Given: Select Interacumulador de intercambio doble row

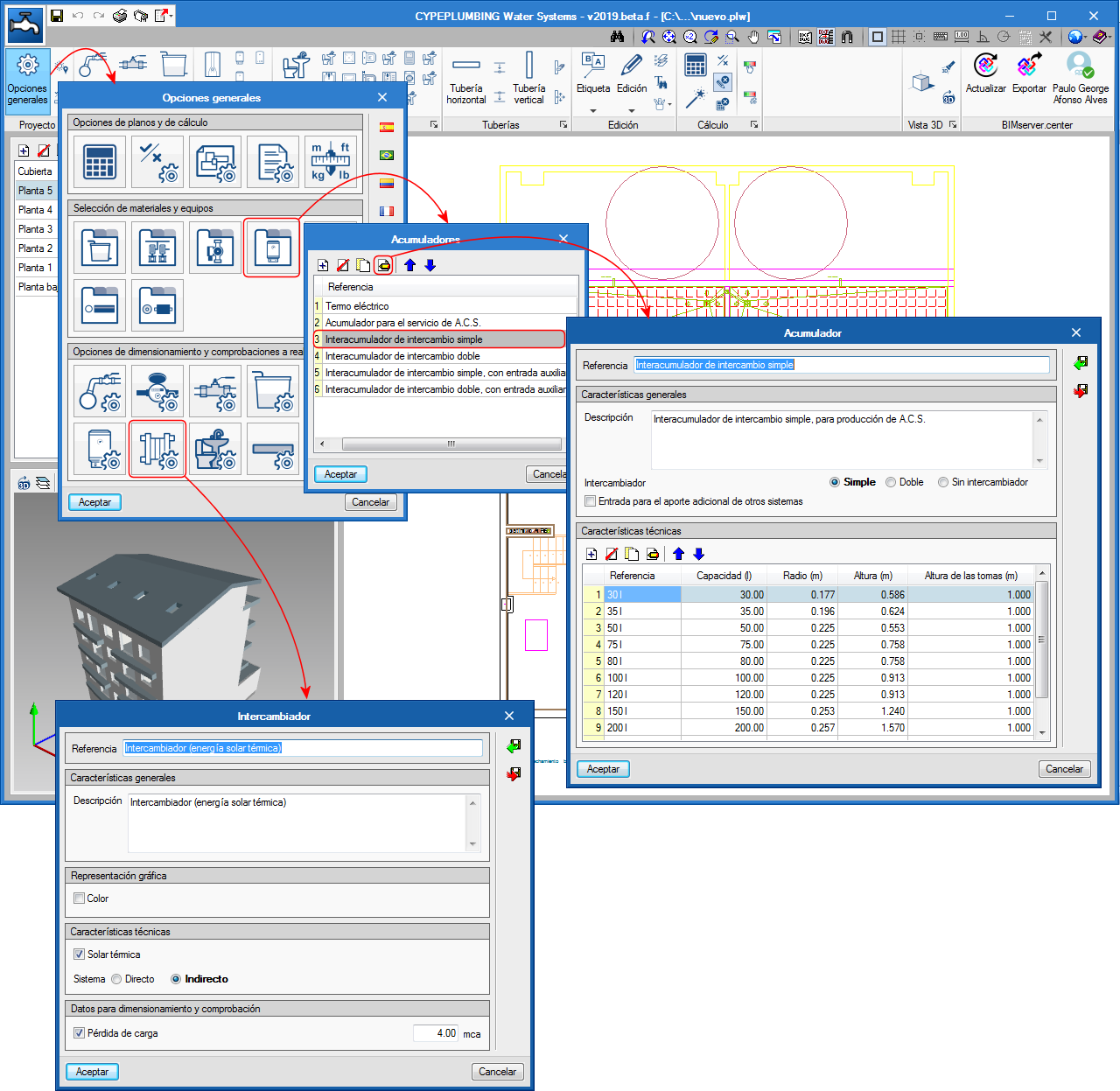Looking at the screenshot, I should [440, 356].
